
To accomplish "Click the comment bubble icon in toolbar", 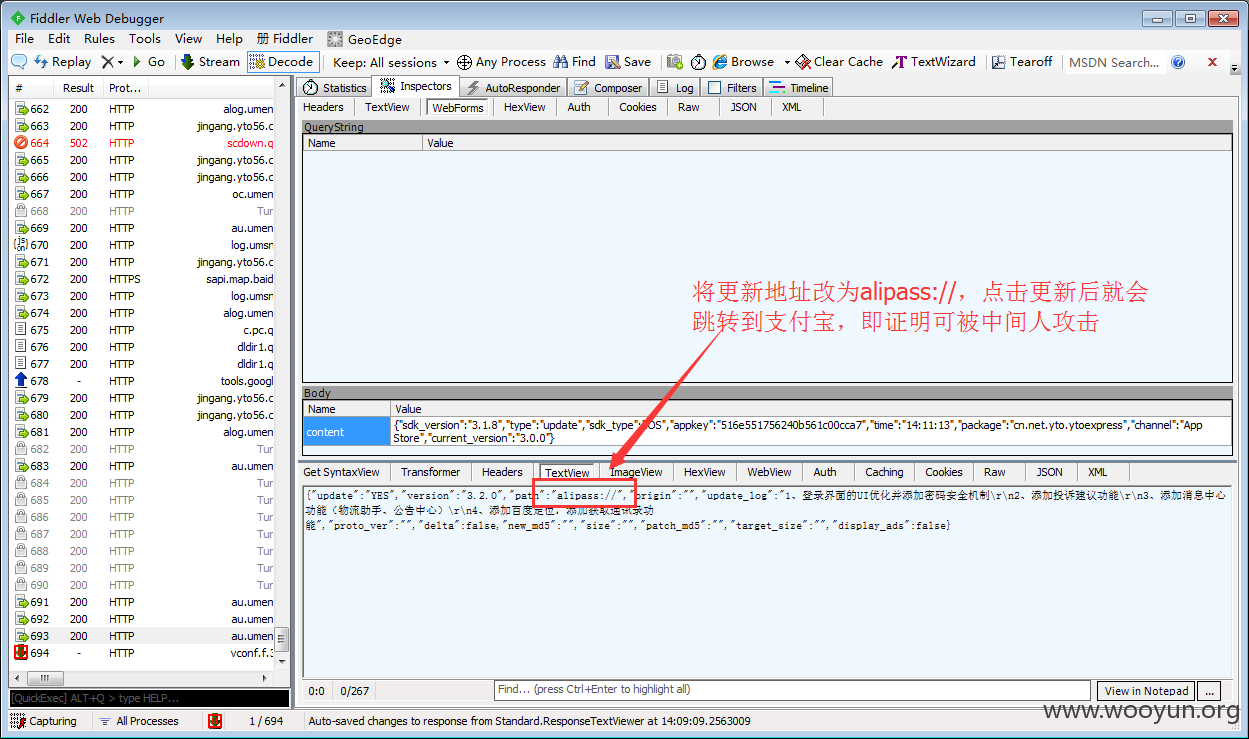I will [19, 62].
